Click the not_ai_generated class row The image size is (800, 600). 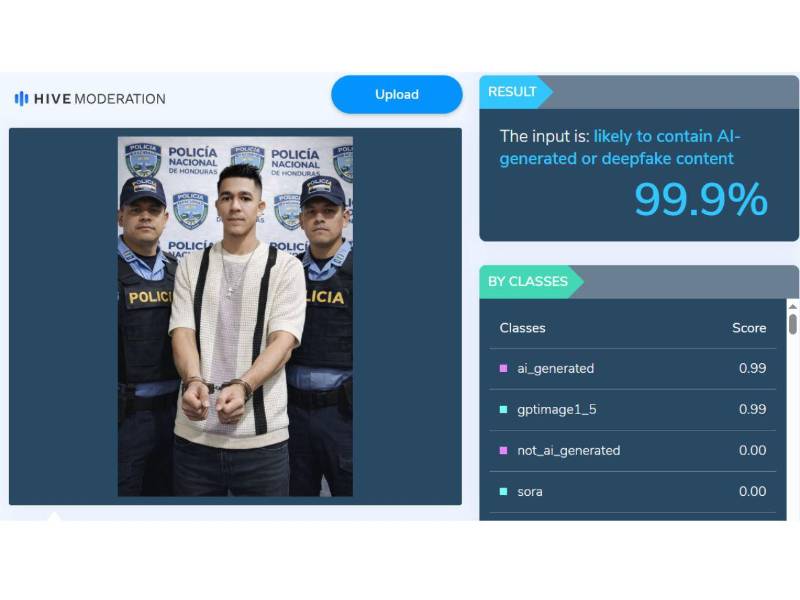coord(633,451)
